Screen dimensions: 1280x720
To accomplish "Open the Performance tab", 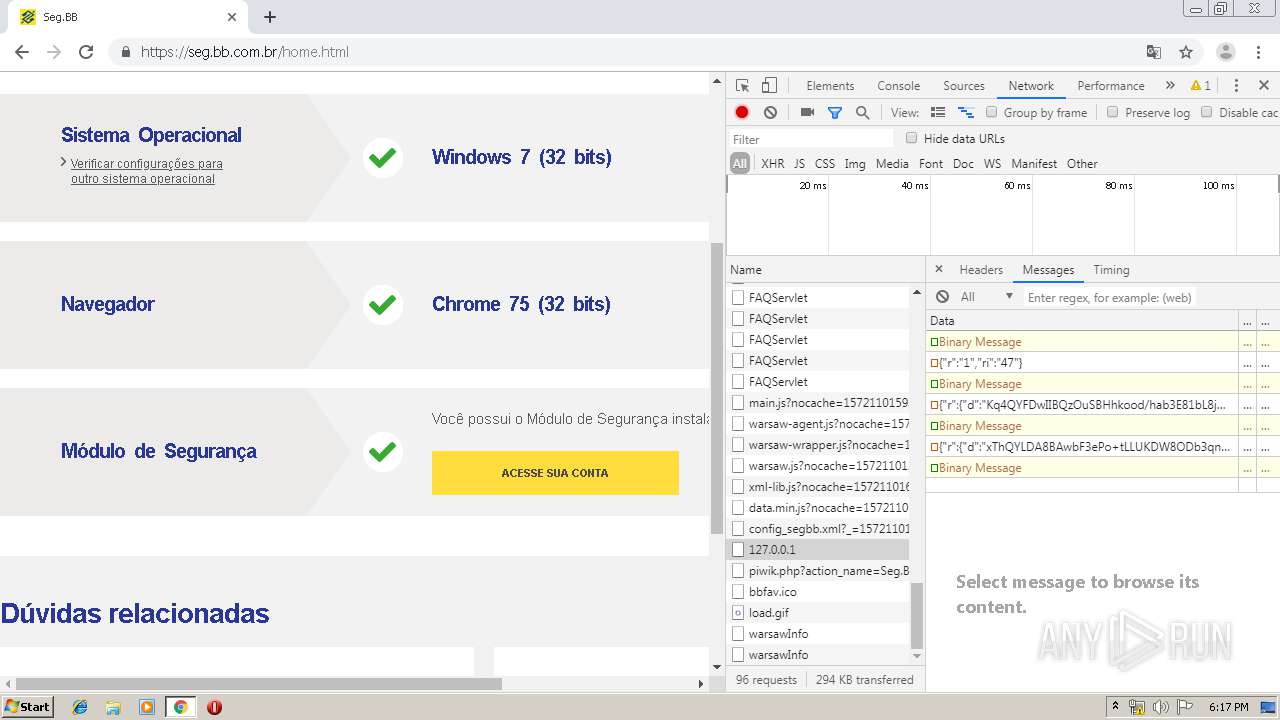I will pyautogui.click(x=1110, y=86).
